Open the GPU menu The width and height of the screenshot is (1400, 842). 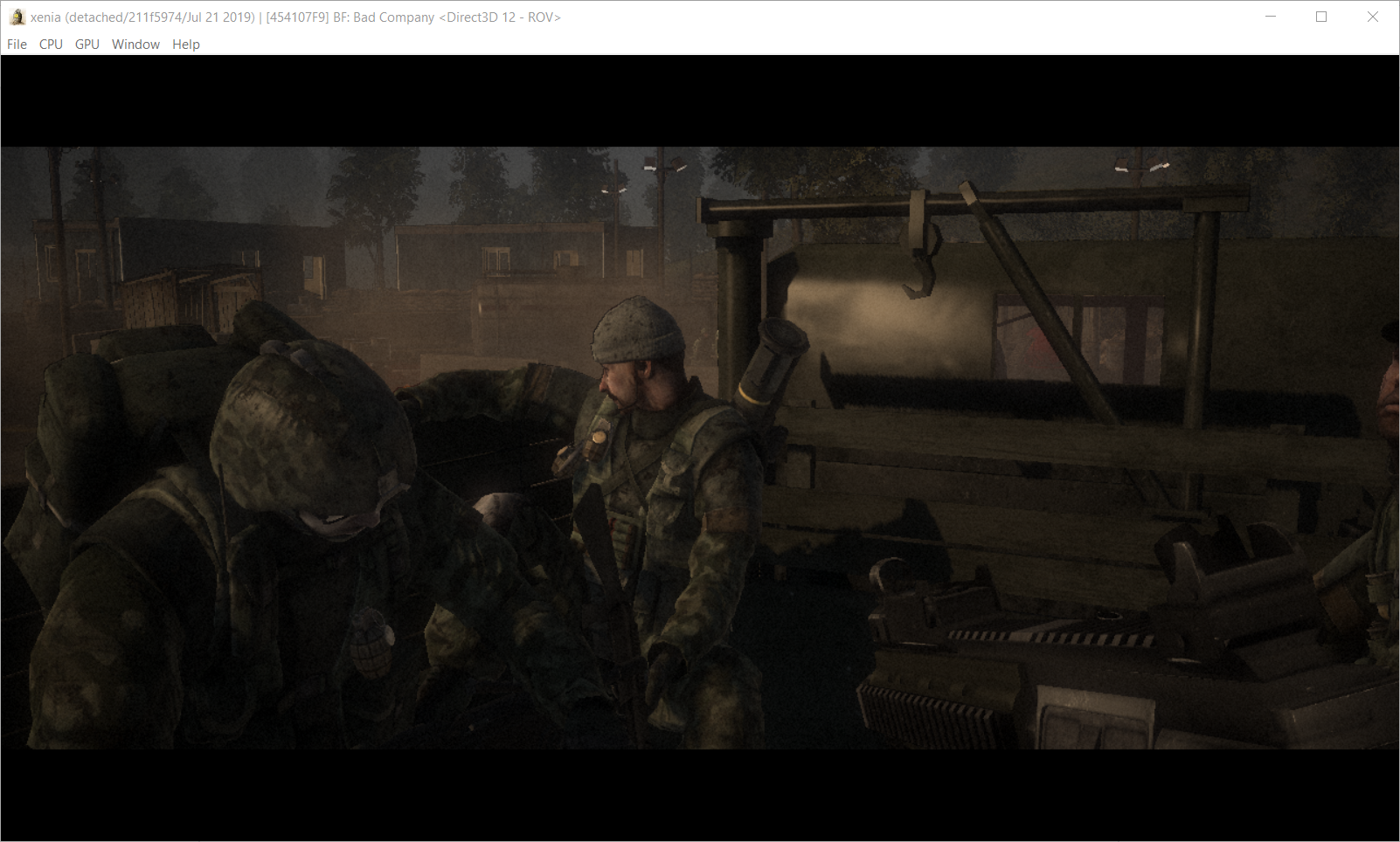(87, 44)
